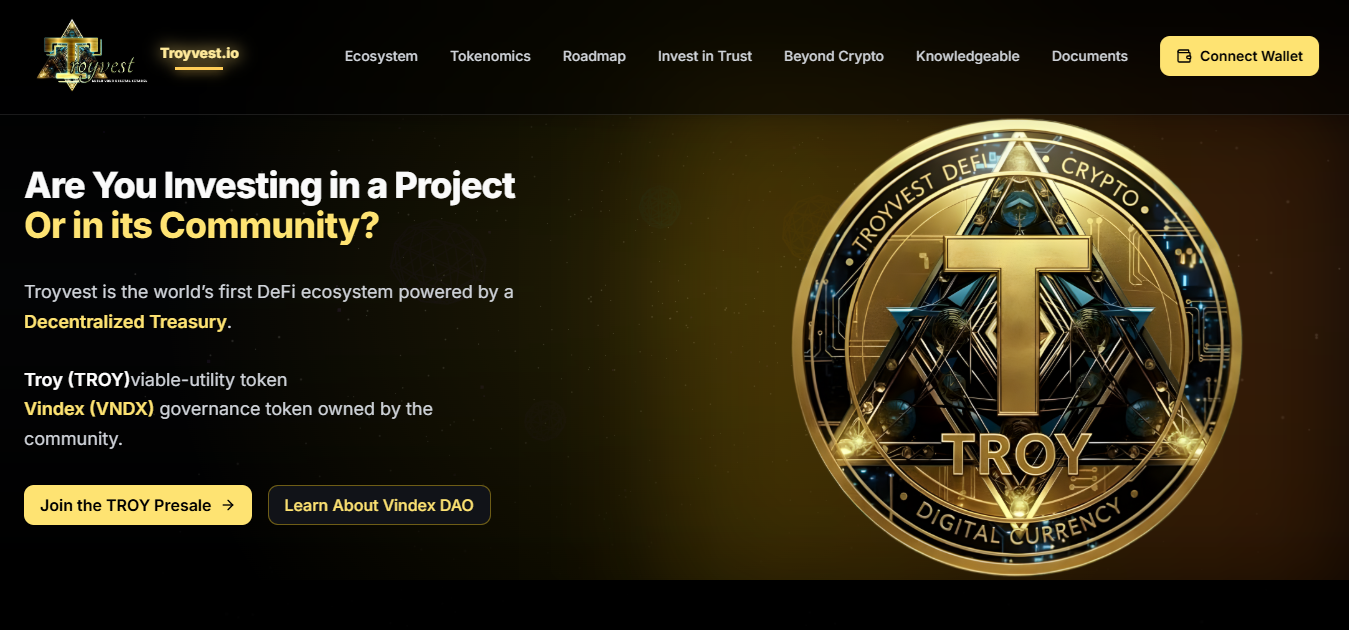
Task: Navigate to the Knowledgeable section
Action: click(968, 56)
